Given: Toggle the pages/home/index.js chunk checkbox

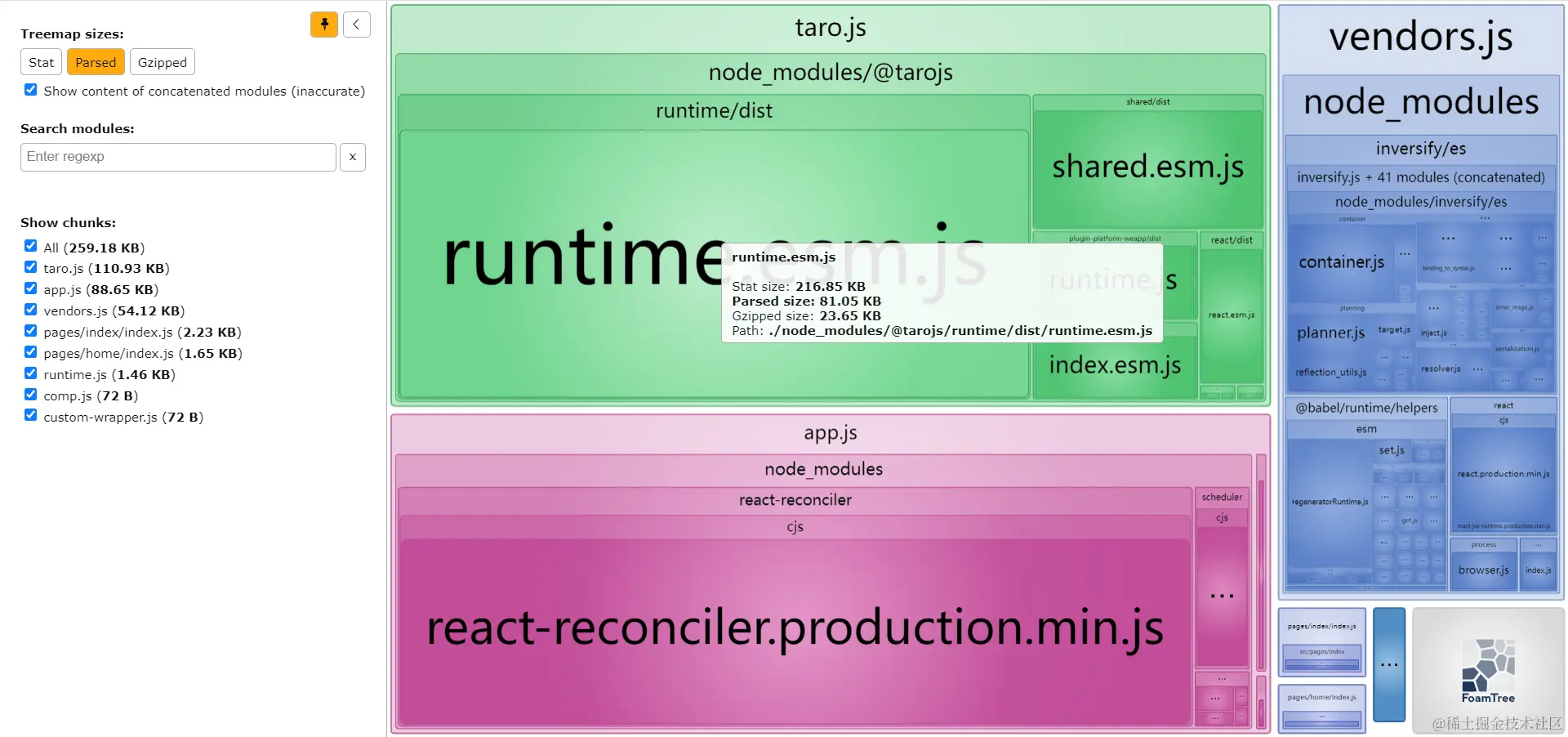Looking at the screenshot, I should click(30, 352).
